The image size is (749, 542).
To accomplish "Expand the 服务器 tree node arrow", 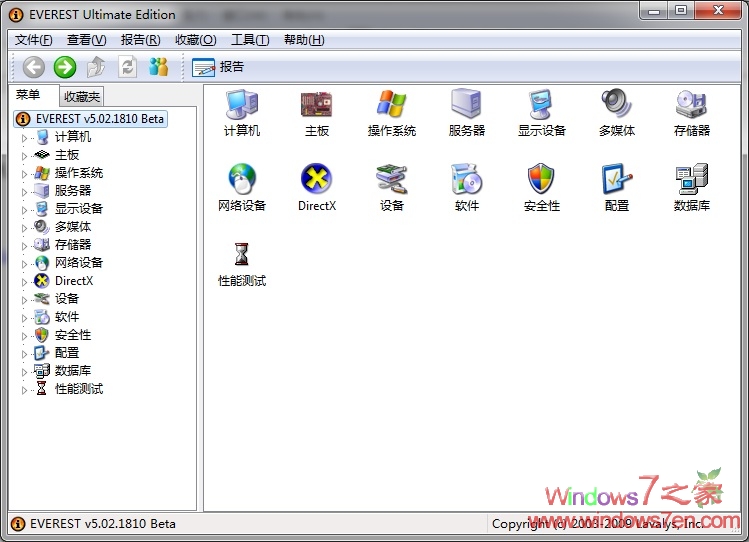I will point(24,192).
